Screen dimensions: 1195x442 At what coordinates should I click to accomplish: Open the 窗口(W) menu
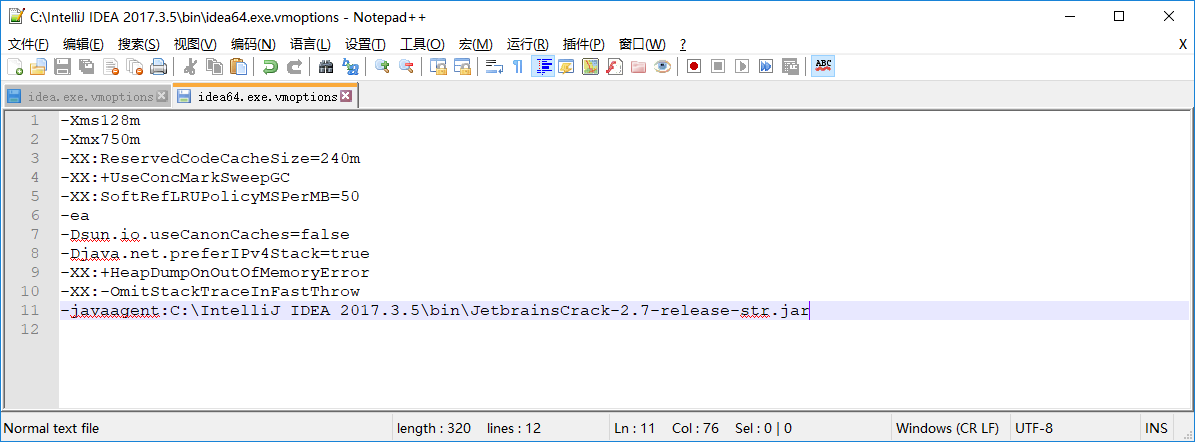[x=642, y=44]
